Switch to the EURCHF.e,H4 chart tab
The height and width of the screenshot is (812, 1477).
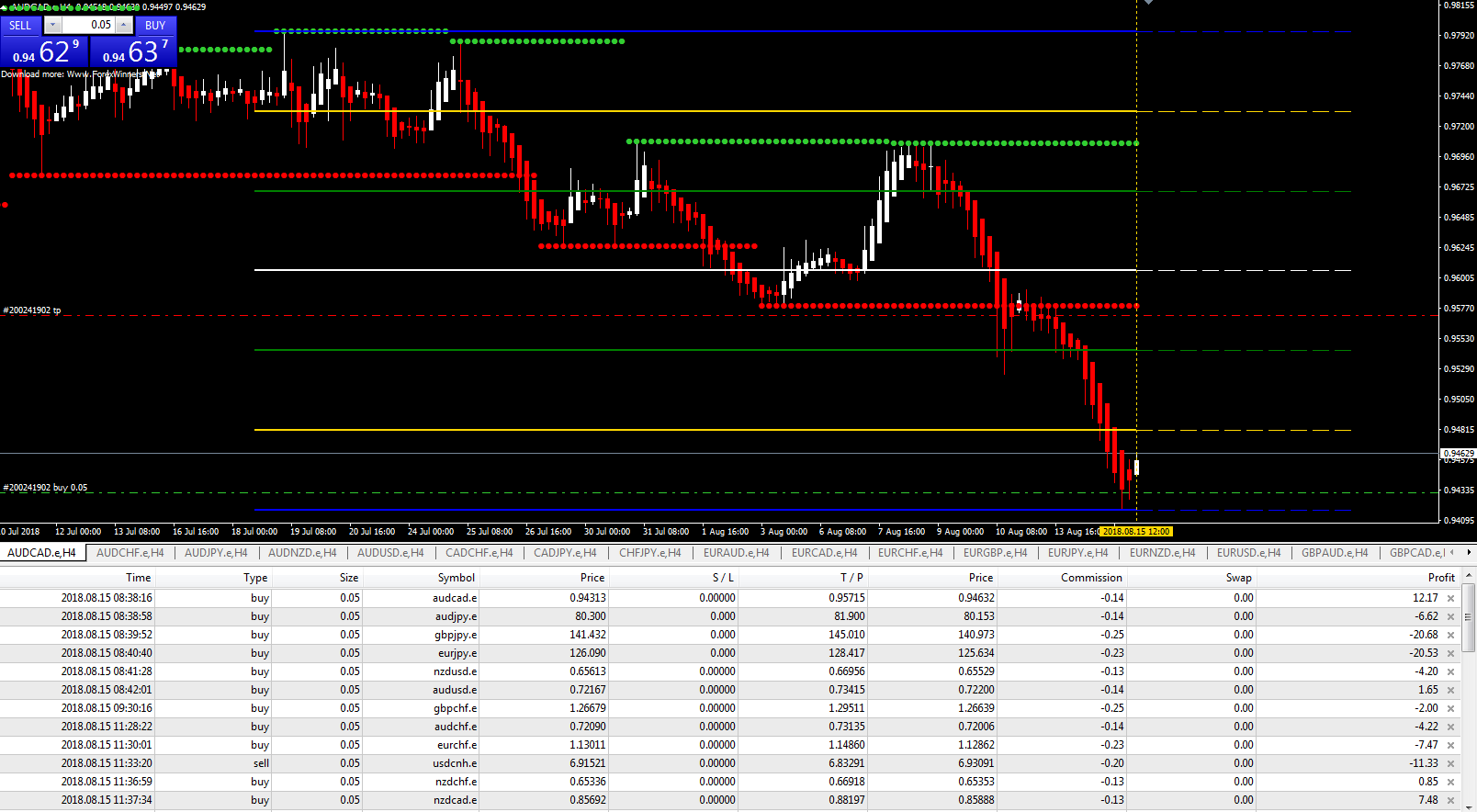(x=910, y=553)
